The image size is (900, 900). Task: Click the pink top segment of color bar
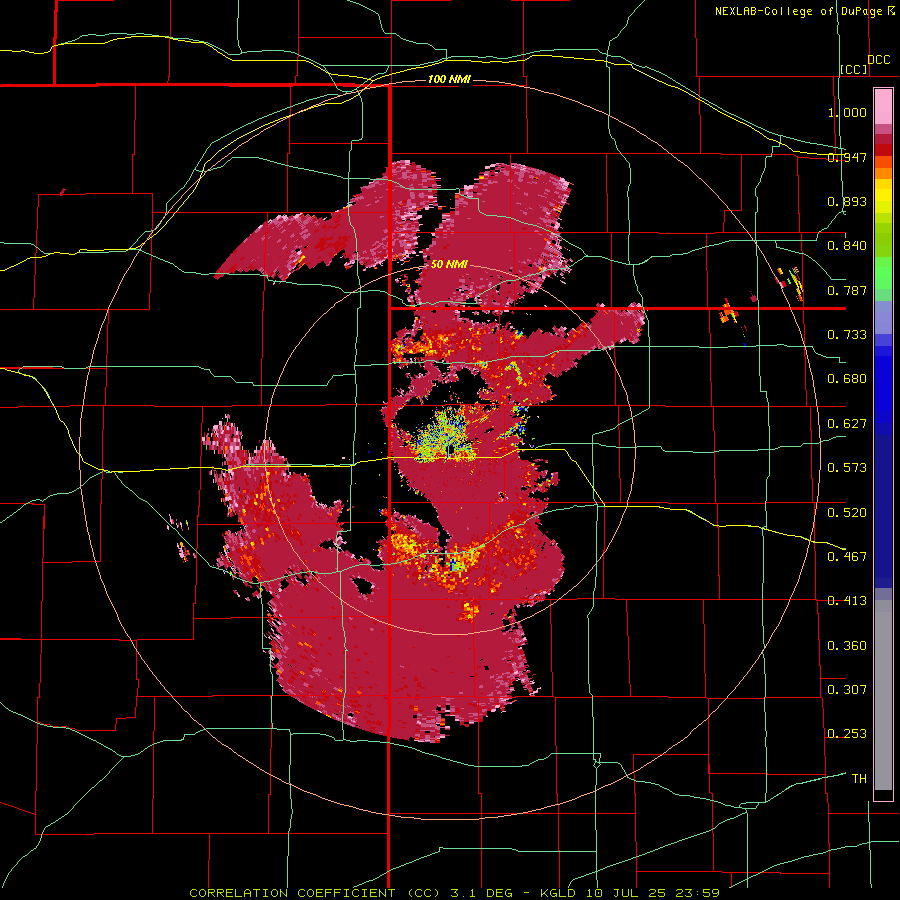click(883, 107)
